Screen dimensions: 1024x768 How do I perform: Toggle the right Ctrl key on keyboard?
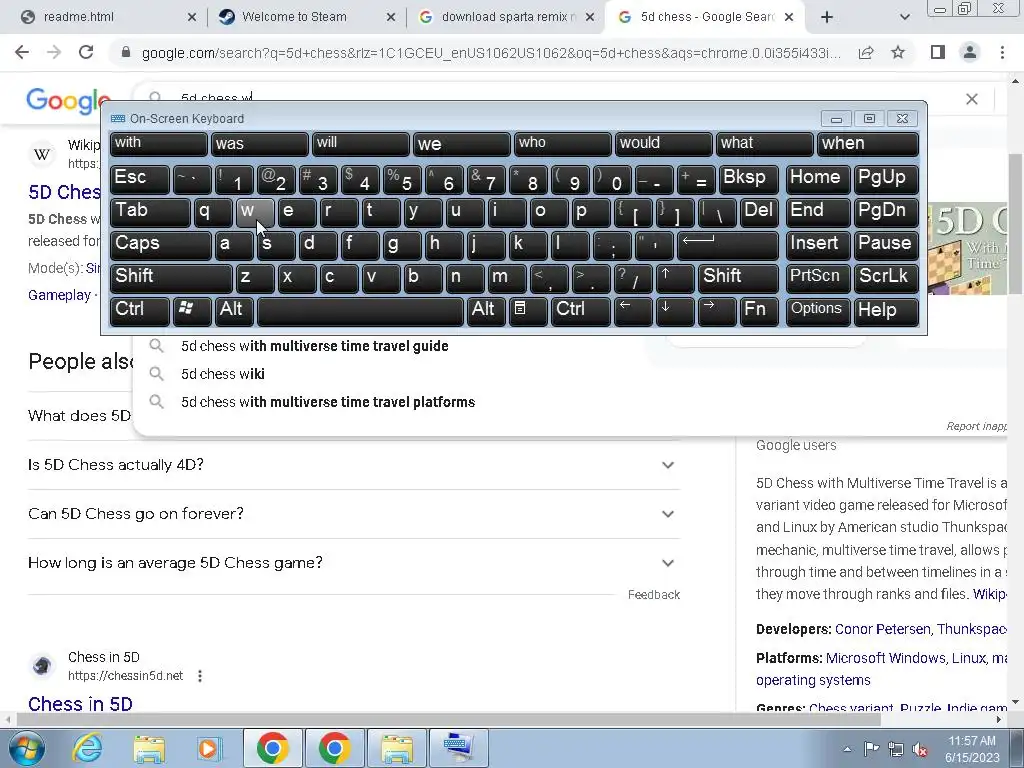pyautogui.click(x=581, y=310)
